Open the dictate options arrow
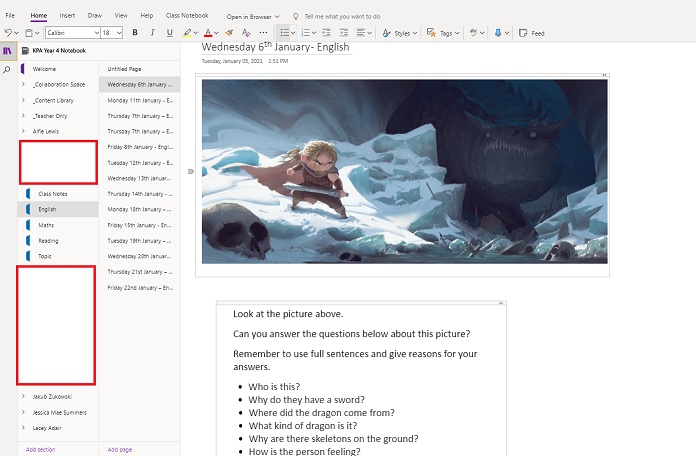 pos(506,33)
